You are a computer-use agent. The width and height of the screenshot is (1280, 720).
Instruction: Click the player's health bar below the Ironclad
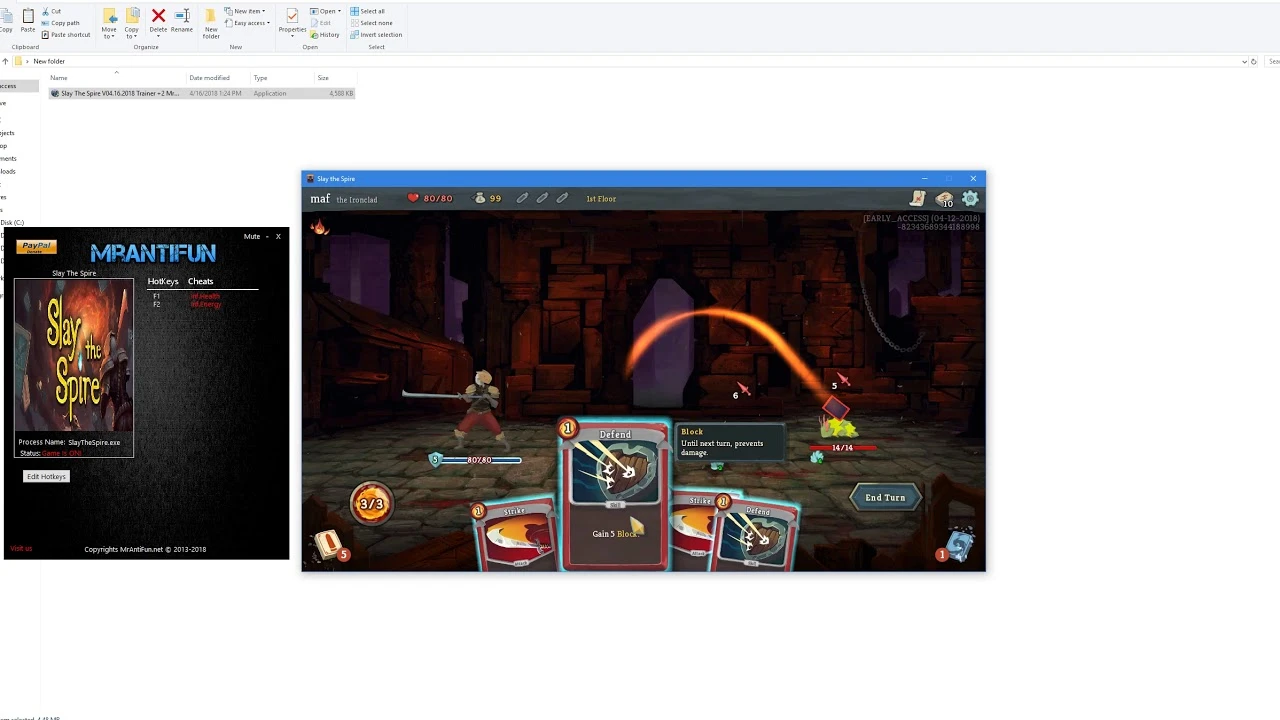coord(480,460)
